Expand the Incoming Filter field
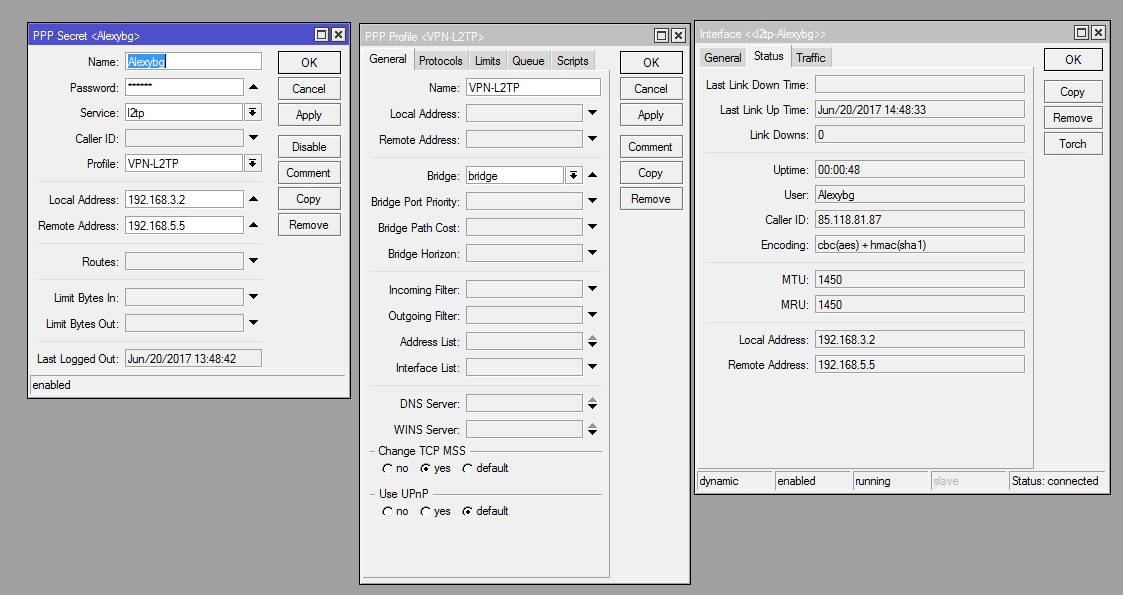This screenshot has width=1123, height=595. coord(592,290)
